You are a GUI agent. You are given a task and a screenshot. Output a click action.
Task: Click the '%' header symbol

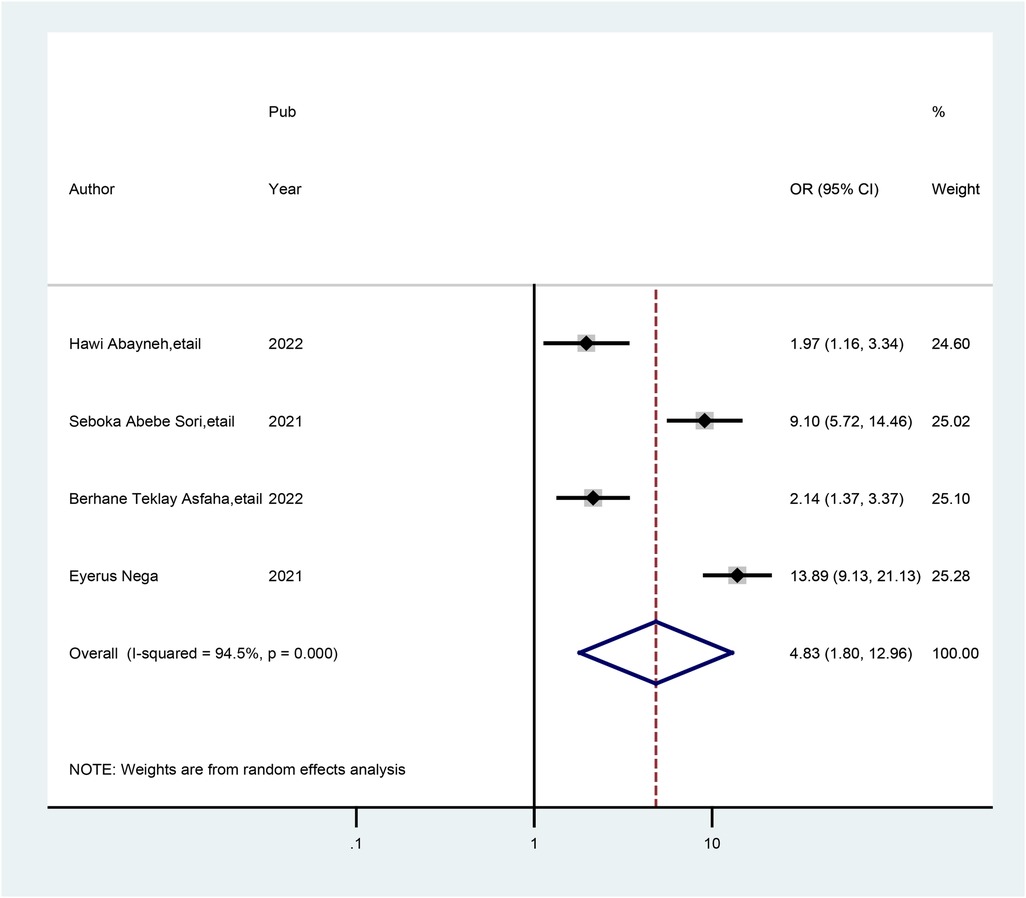938,112
